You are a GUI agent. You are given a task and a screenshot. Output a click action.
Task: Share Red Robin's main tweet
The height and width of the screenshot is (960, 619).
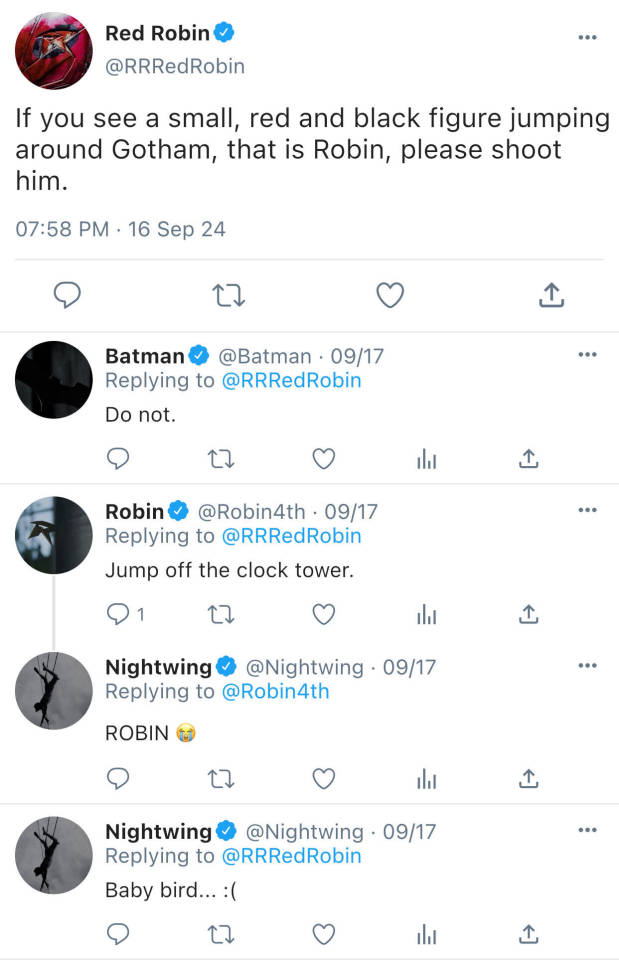[x=552, y=295]
